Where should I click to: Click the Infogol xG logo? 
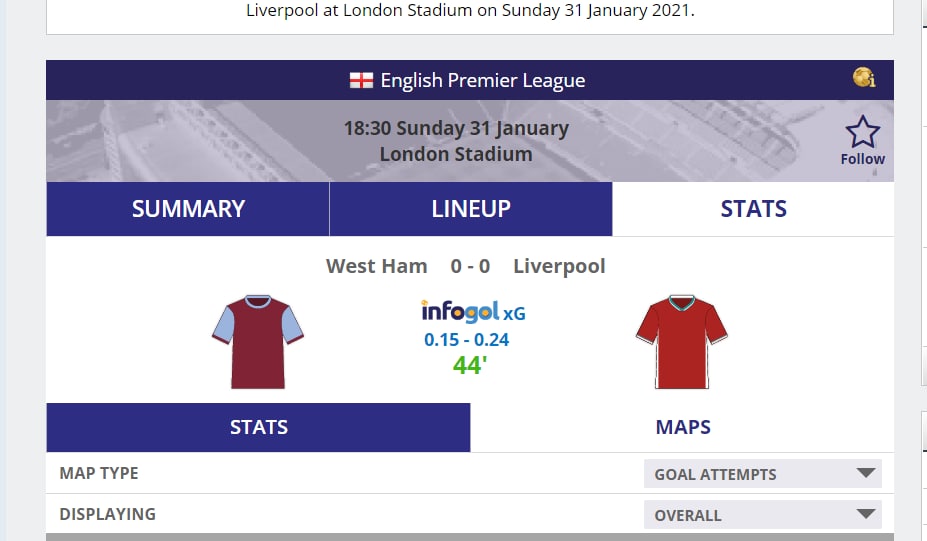pyautogui.click(x=473, y=311)
